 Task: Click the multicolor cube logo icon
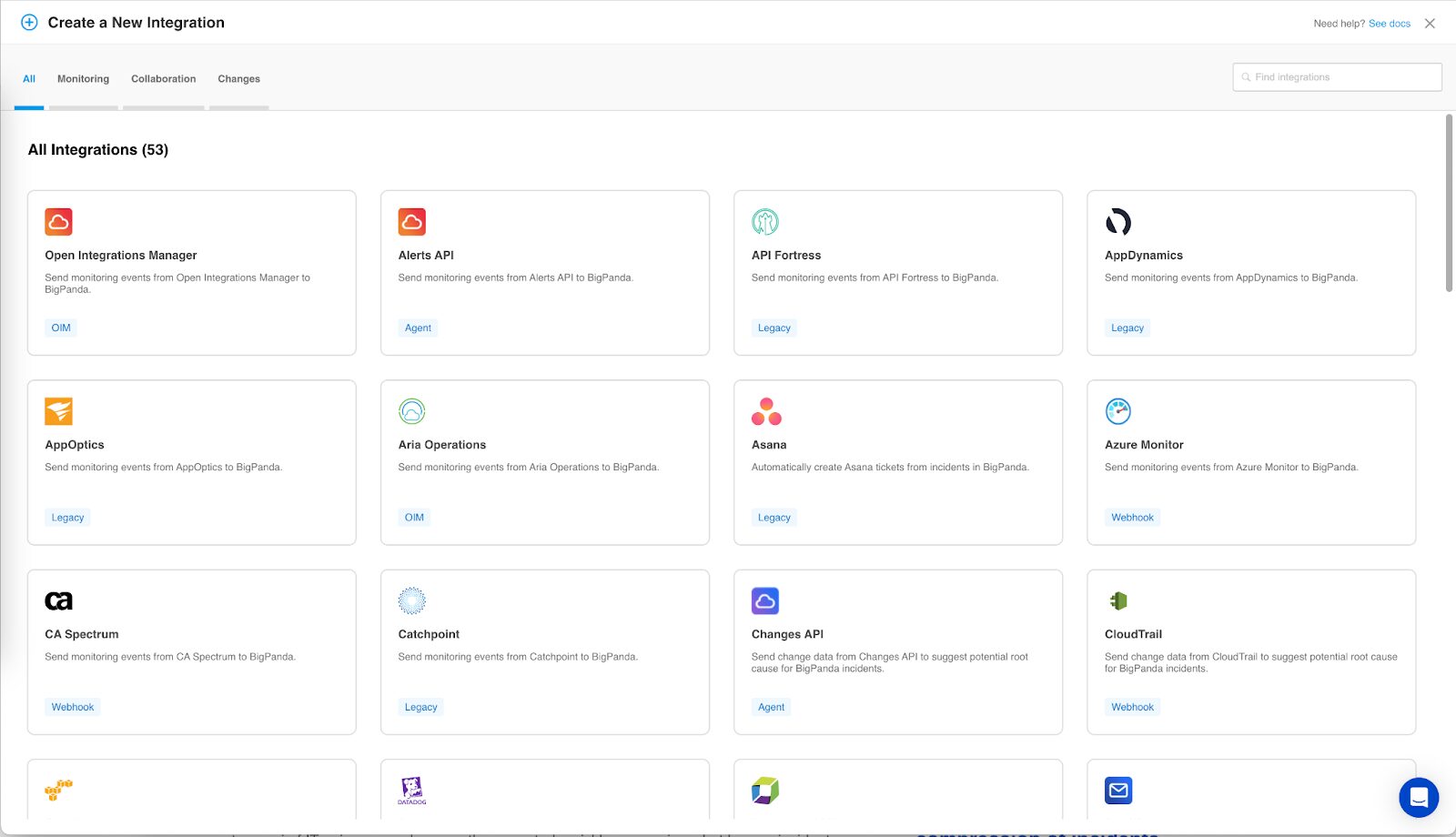point(765,791)
